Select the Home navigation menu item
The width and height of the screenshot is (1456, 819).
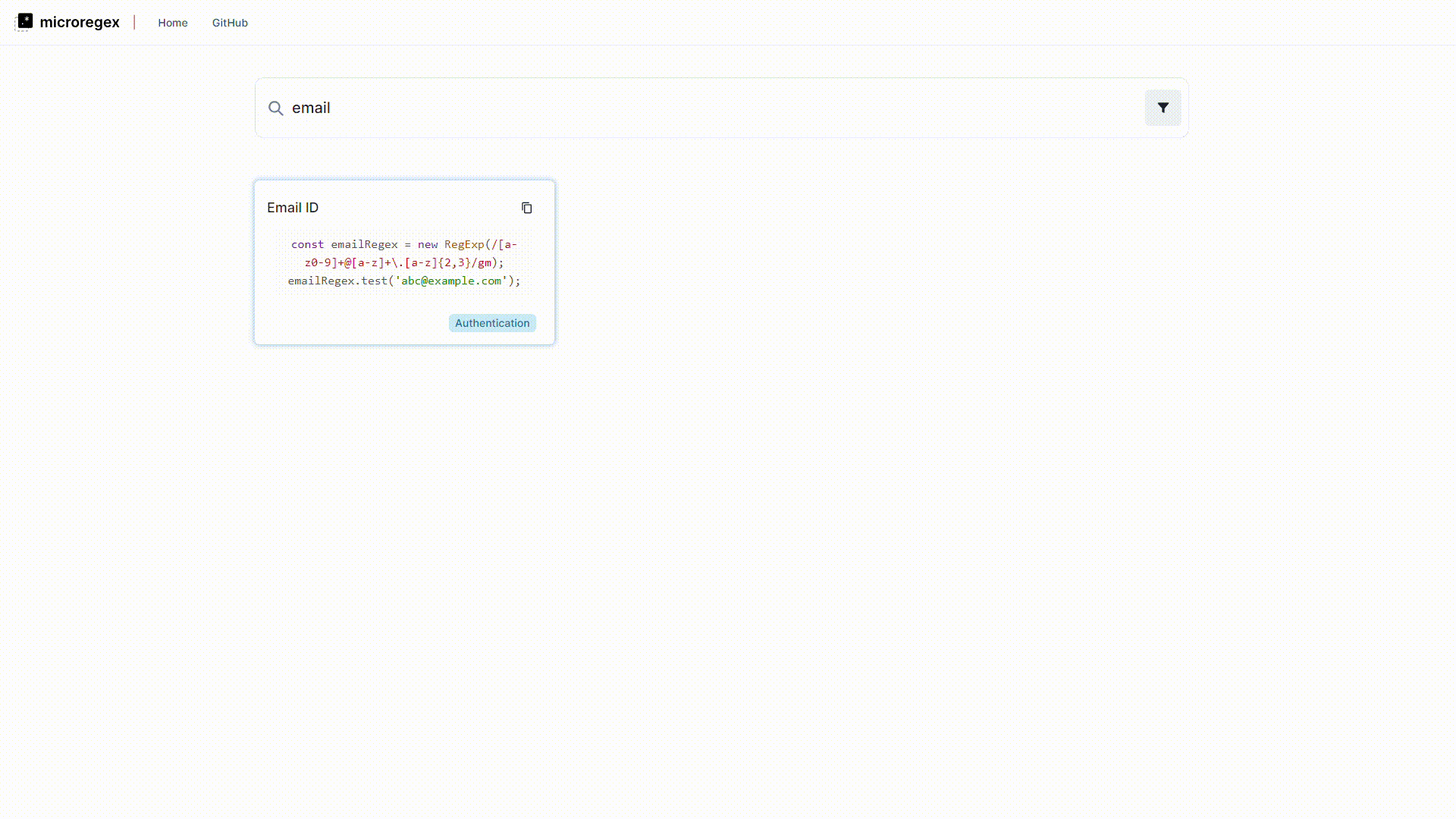[172, 22]
